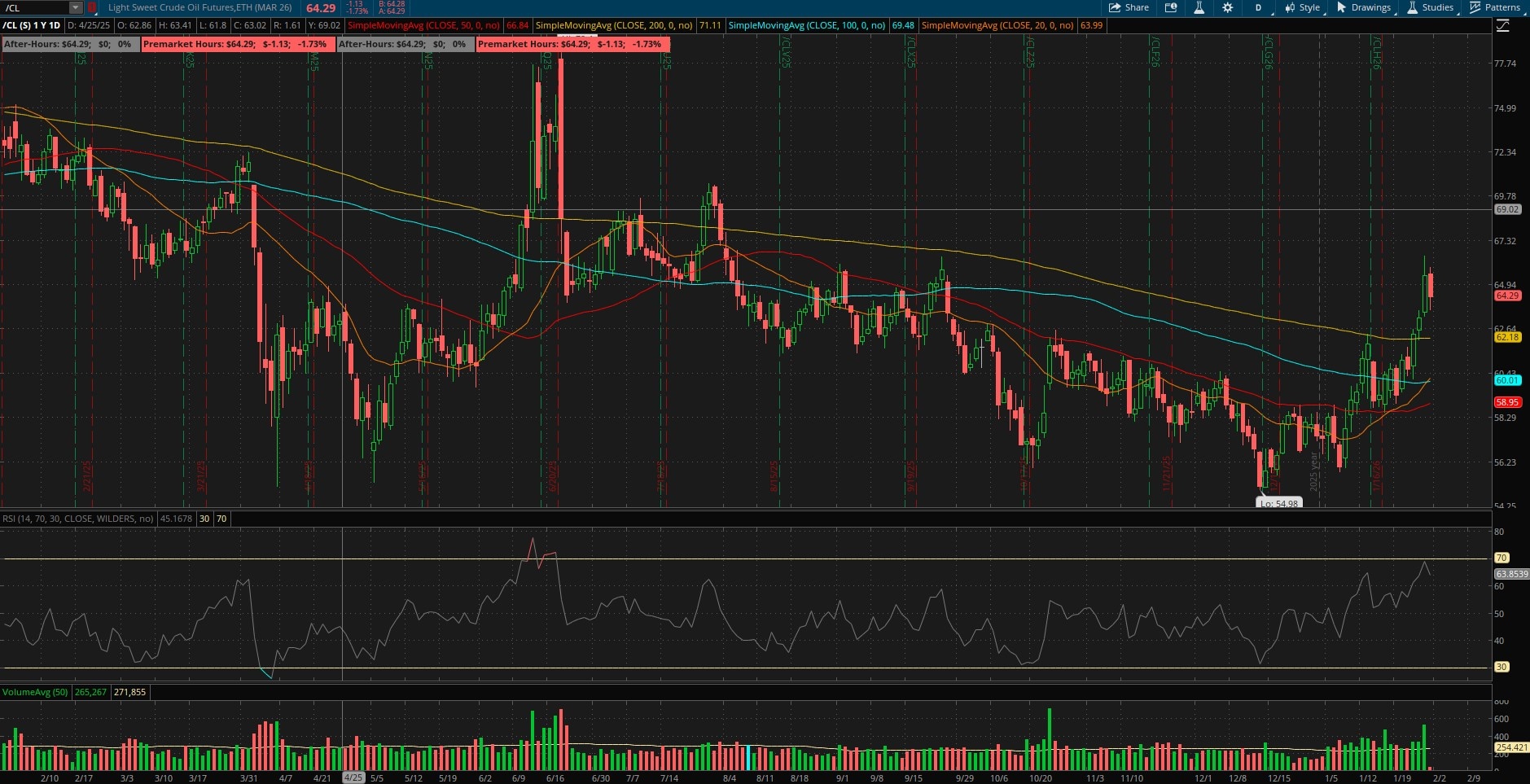Click the candlestick Style icon
Screen dimensions: 1530x784
point(1288,7)
